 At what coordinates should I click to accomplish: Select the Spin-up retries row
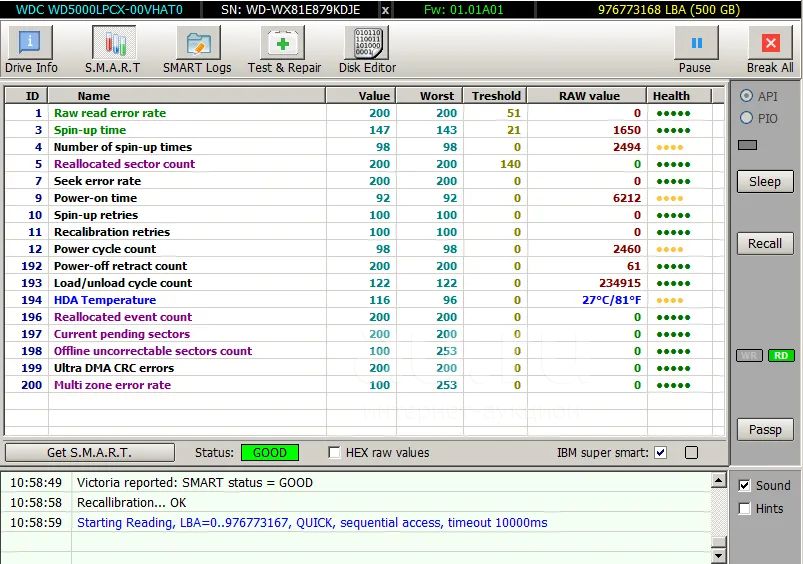tap(364, 215)
